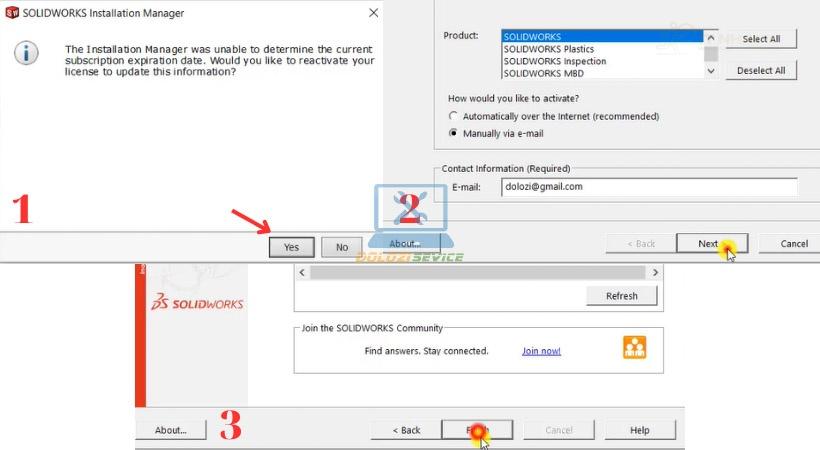Click the E-mail input field
Viewport: 820px width, 450px height.
[649, 187]
